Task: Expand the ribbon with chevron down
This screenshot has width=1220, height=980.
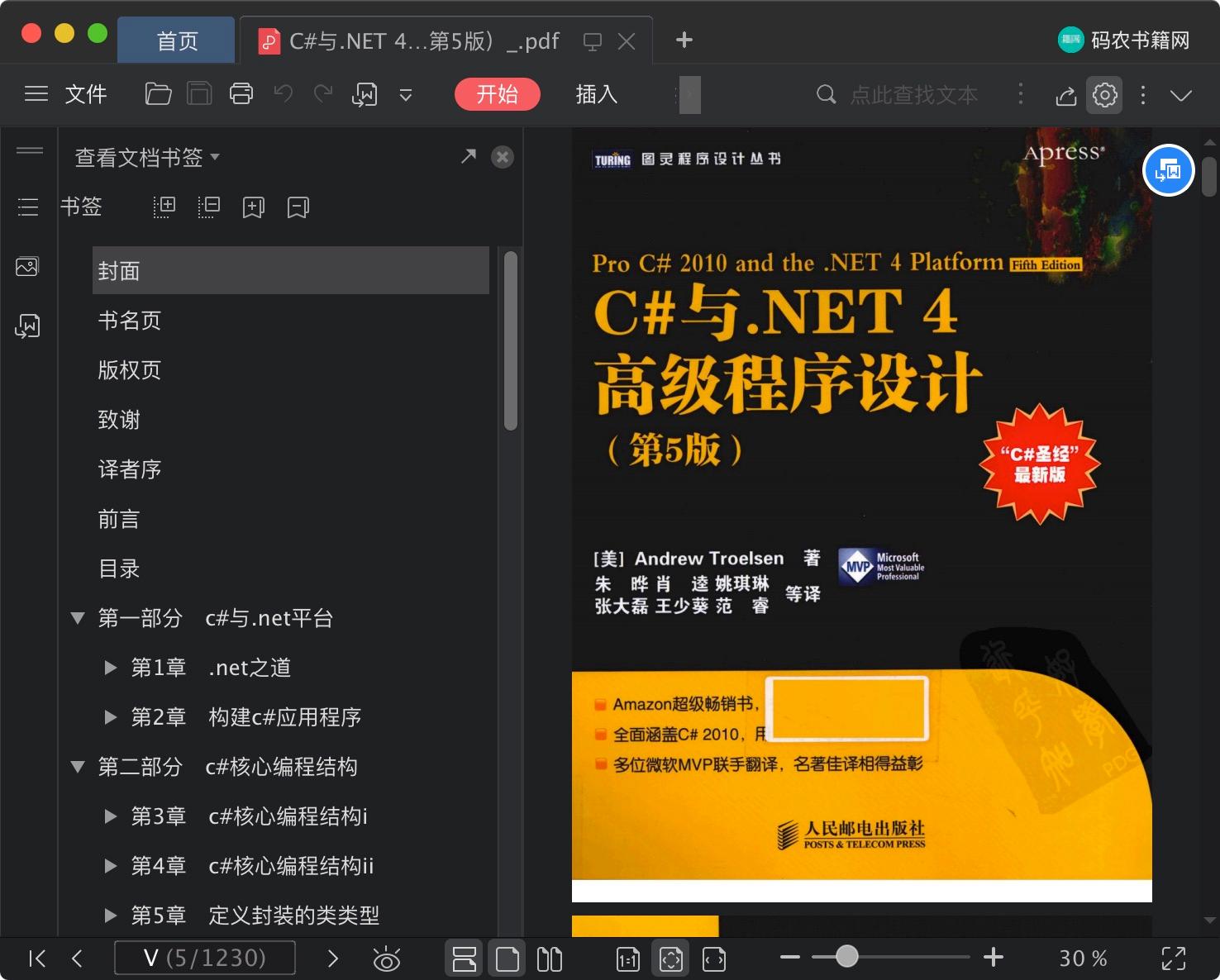Action: click(1181, 96)
